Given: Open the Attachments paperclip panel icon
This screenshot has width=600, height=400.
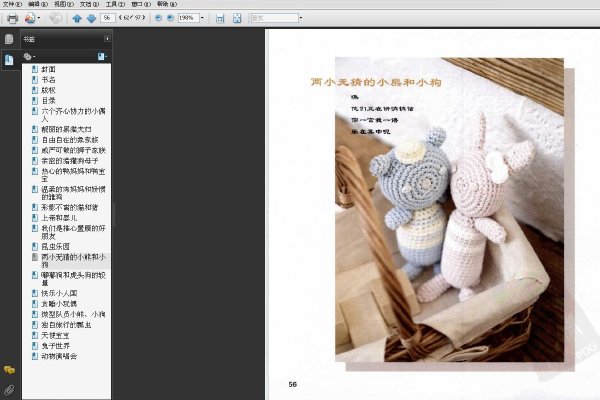Looking at the screenshot, I should (9, 390).
